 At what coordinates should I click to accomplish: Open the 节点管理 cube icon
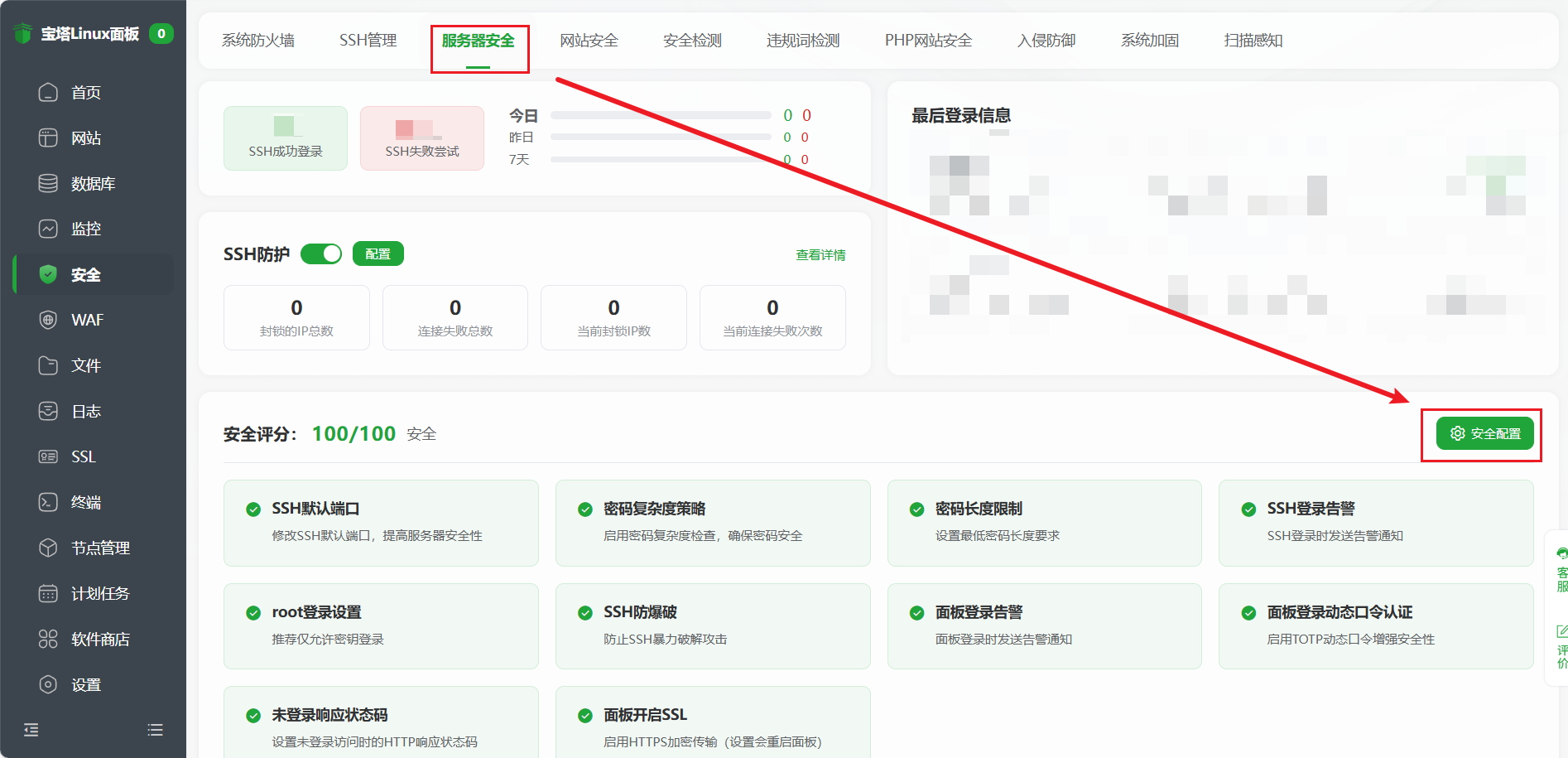point(48,548)
